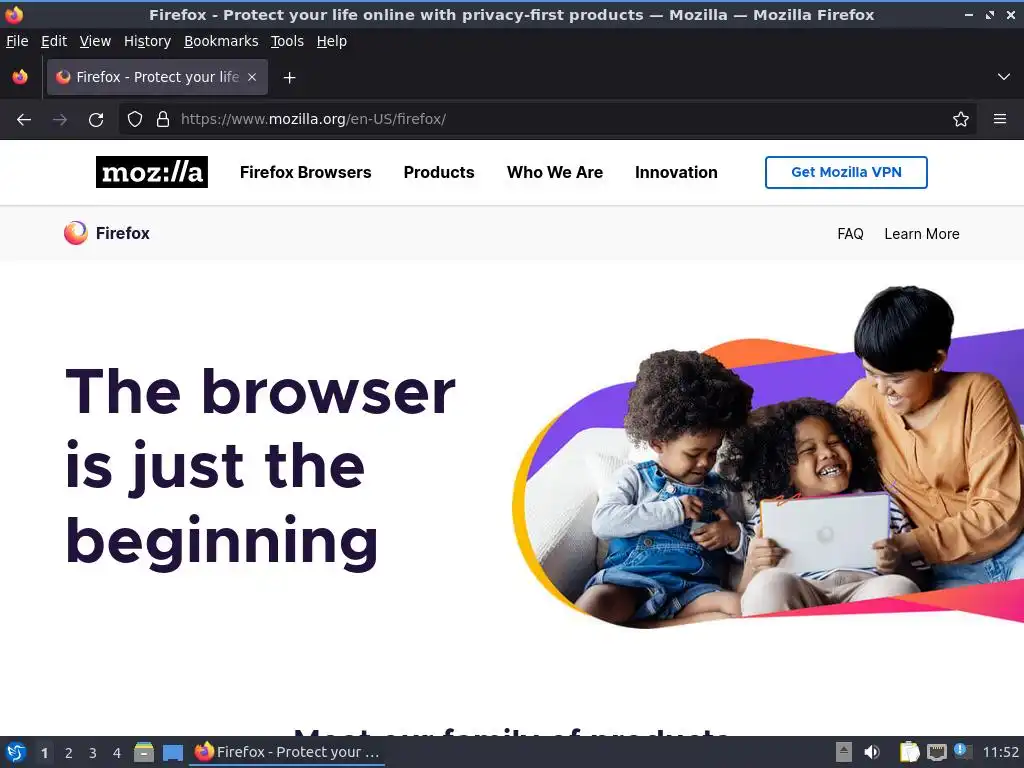Show site security info via padlock
1024x768 pixels.
click(x=163, y=119)
